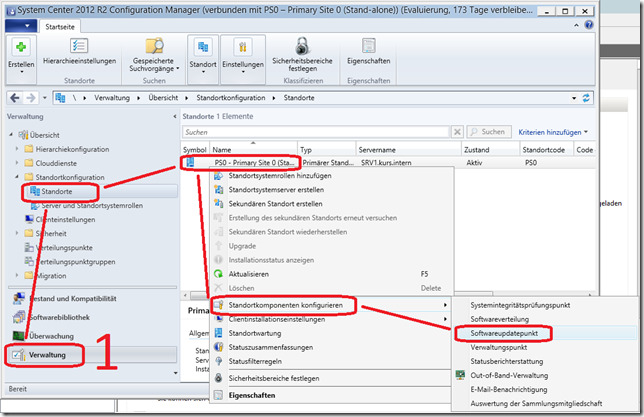644x417 pixels.
Task: Switch to the Startseite ribbon tab
Action: point(60,27)
